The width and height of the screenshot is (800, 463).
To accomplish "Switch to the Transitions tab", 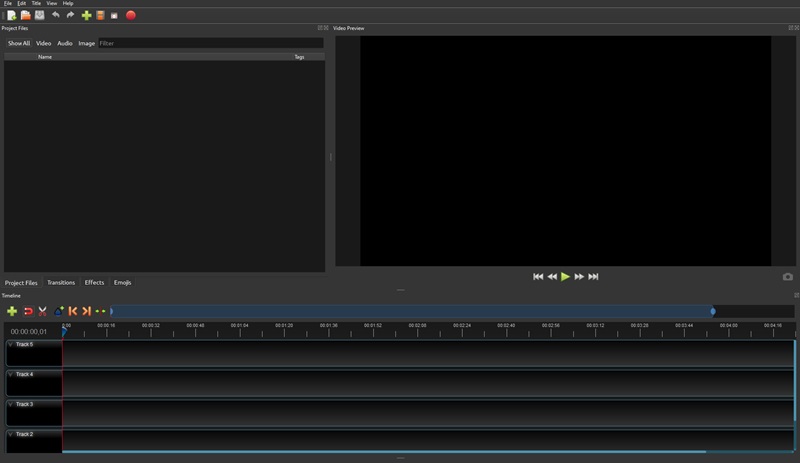I will coord(61,283).
